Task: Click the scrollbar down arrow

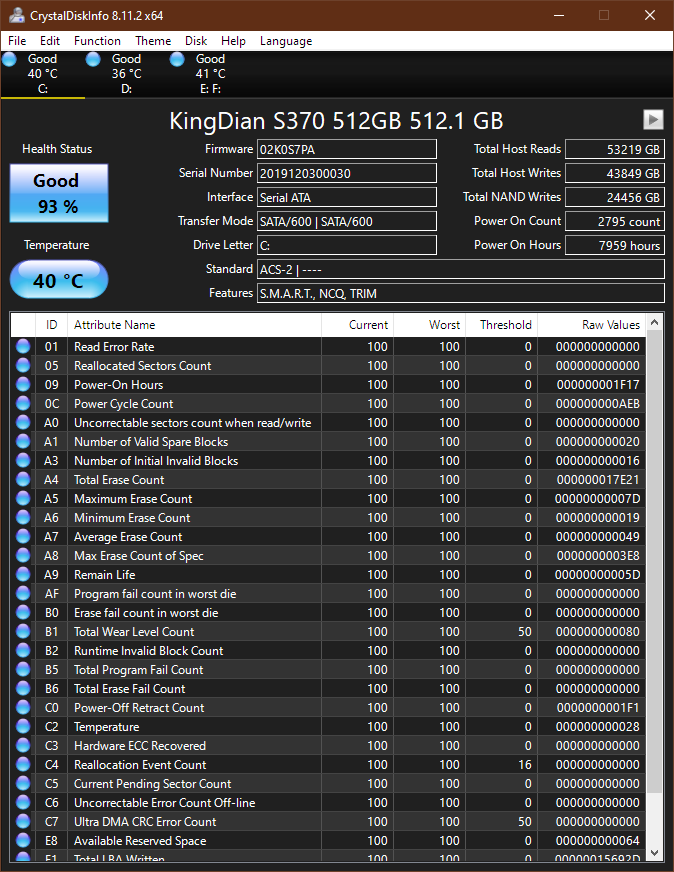Action: (x=655, y=852)
